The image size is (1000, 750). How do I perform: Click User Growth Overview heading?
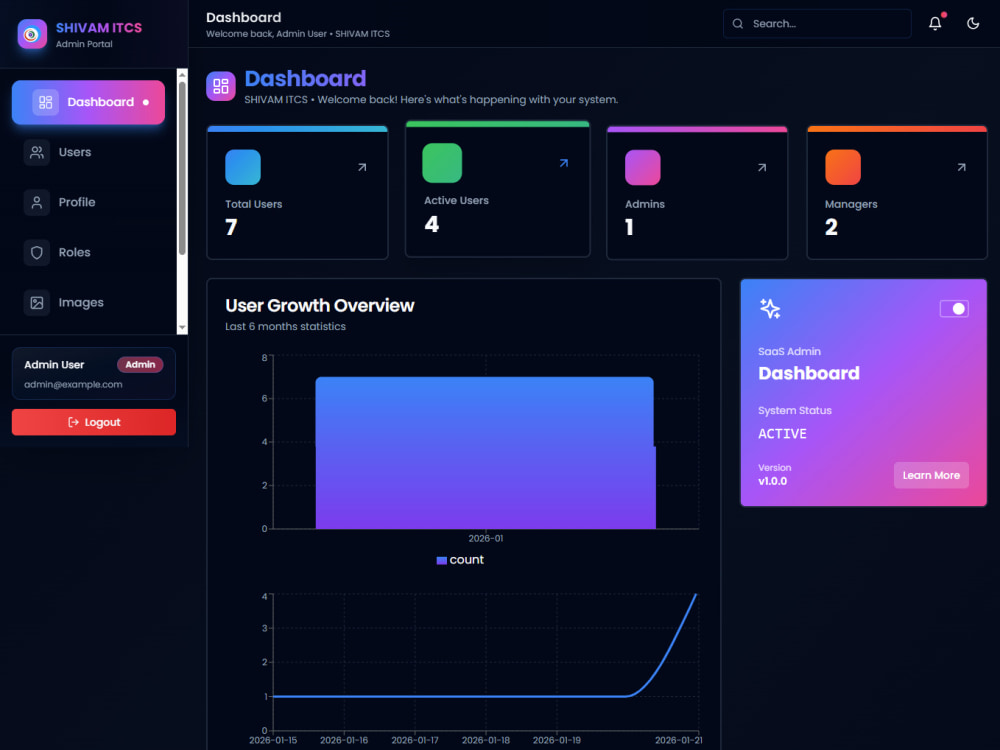320,305
